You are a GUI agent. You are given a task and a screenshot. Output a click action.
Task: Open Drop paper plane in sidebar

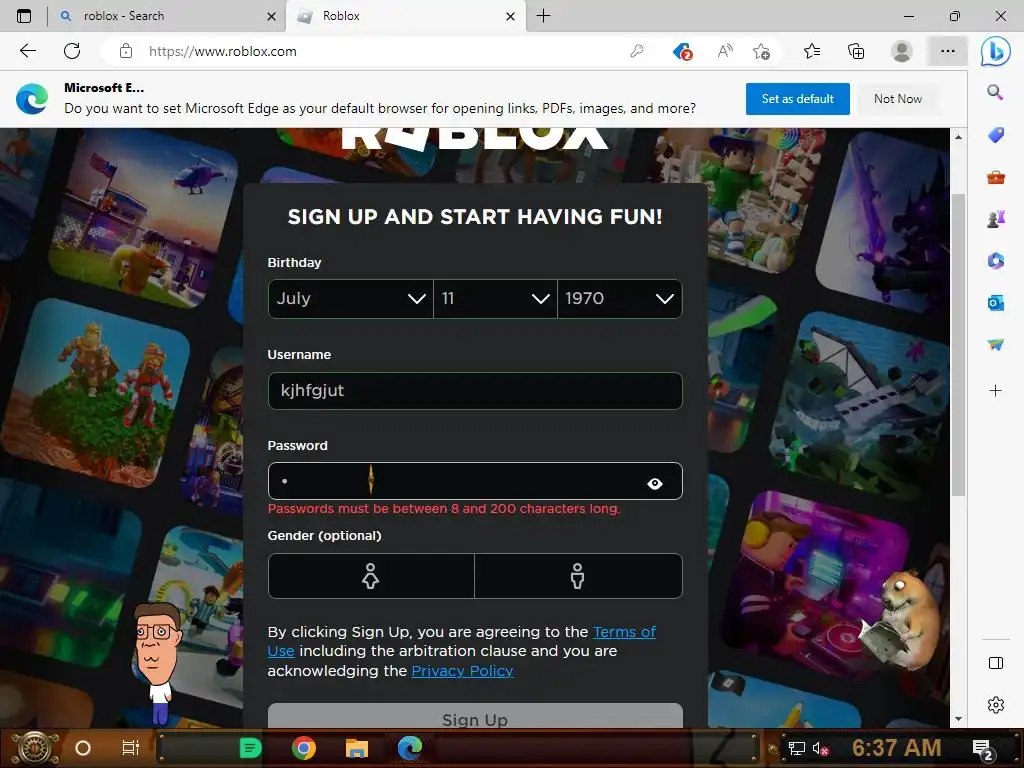click(x=995, y=344)
